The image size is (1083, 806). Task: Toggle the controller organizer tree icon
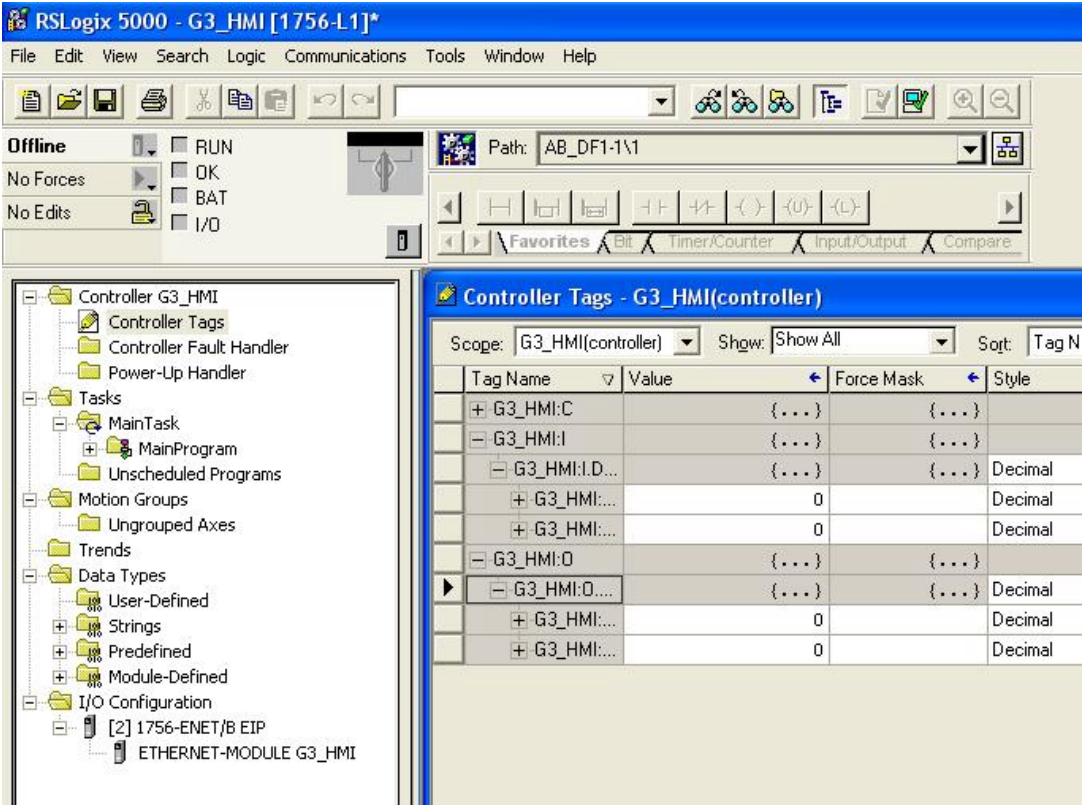830,102
